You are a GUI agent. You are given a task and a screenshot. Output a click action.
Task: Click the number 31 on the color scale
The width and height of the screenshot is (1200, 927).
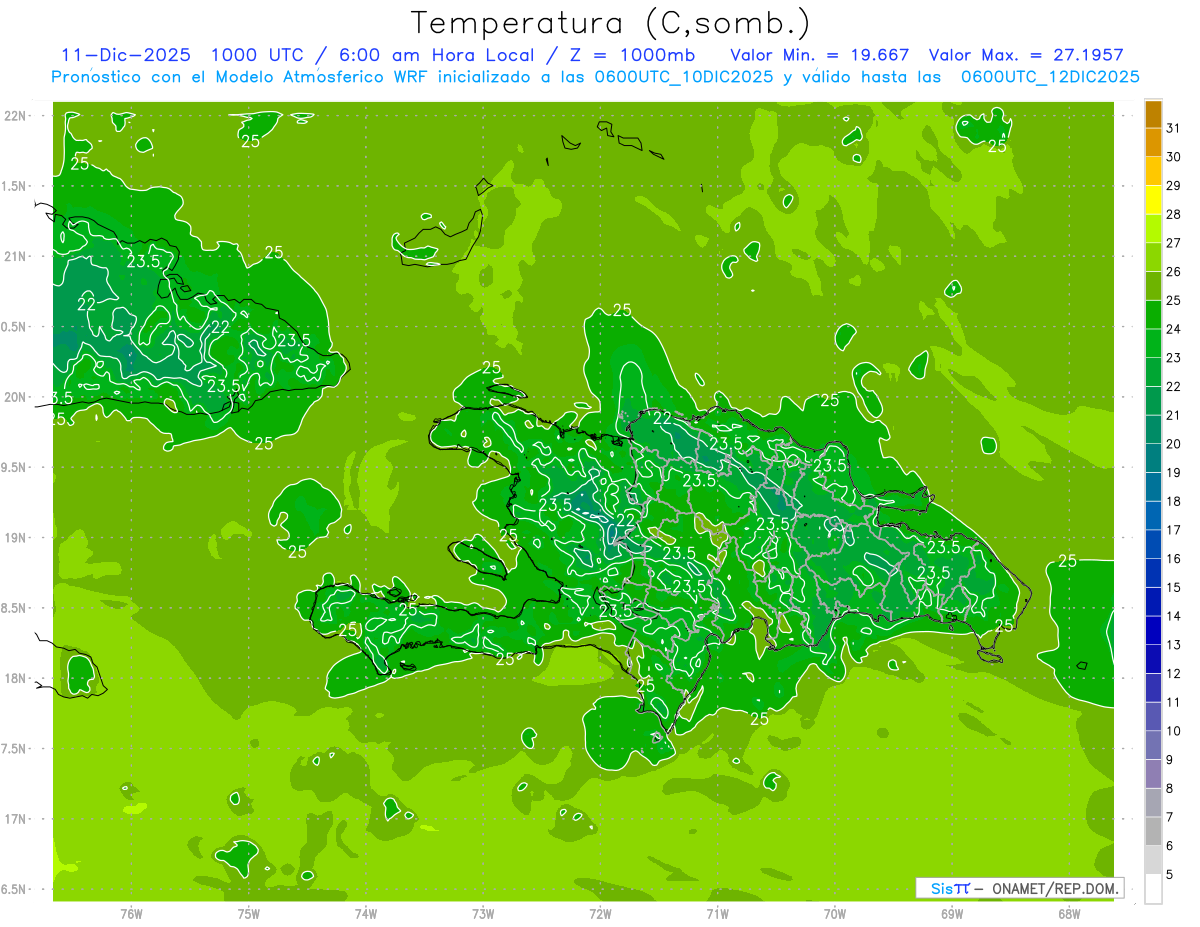[1173, 128]
